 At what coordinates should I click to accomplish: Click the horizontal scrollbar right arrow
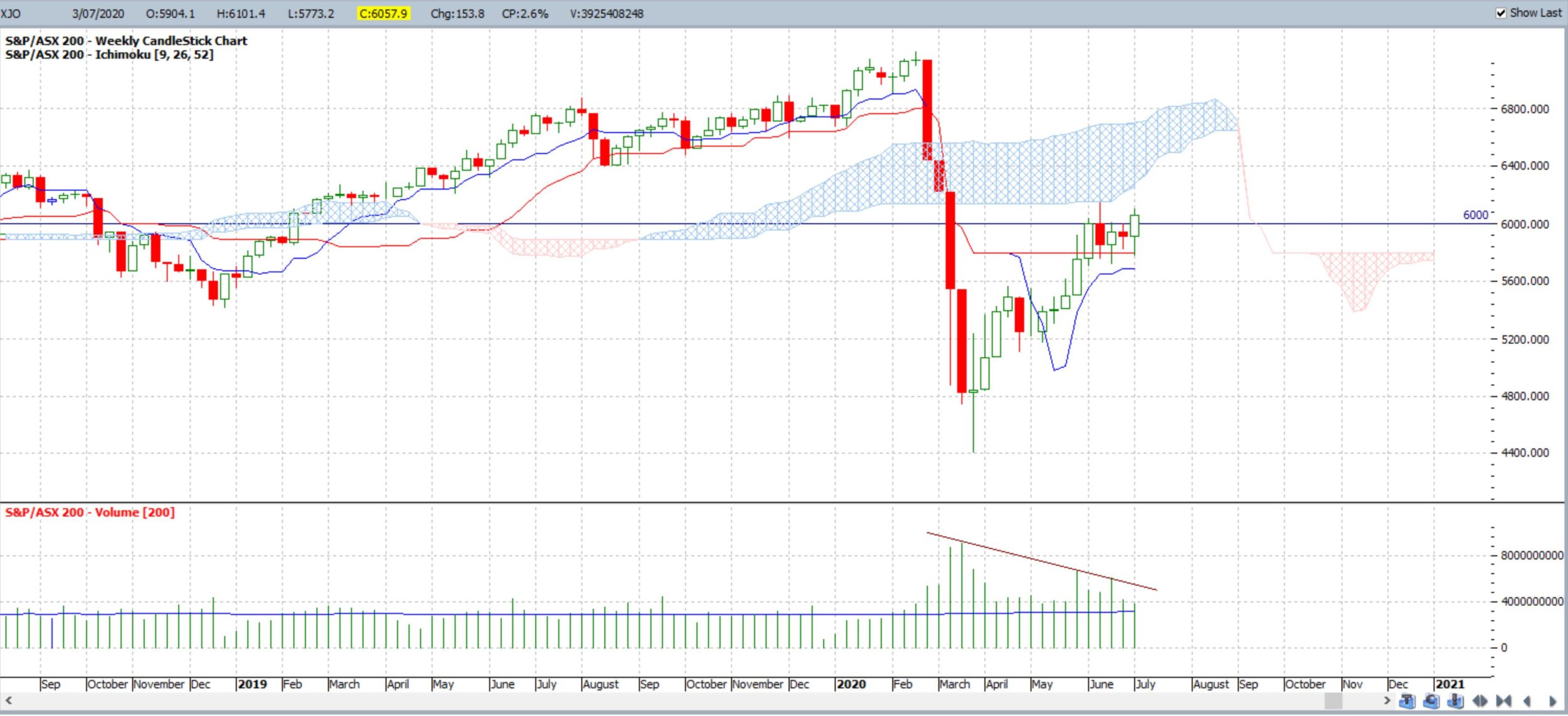point(1387,700)
